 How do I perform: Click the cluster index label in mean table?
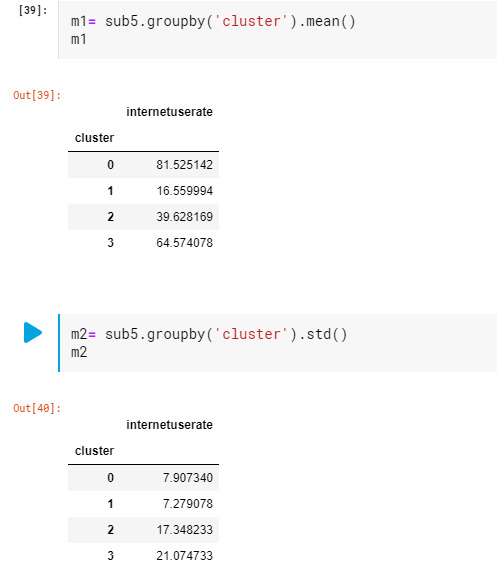pyautogui.click(x=94, y=138)
